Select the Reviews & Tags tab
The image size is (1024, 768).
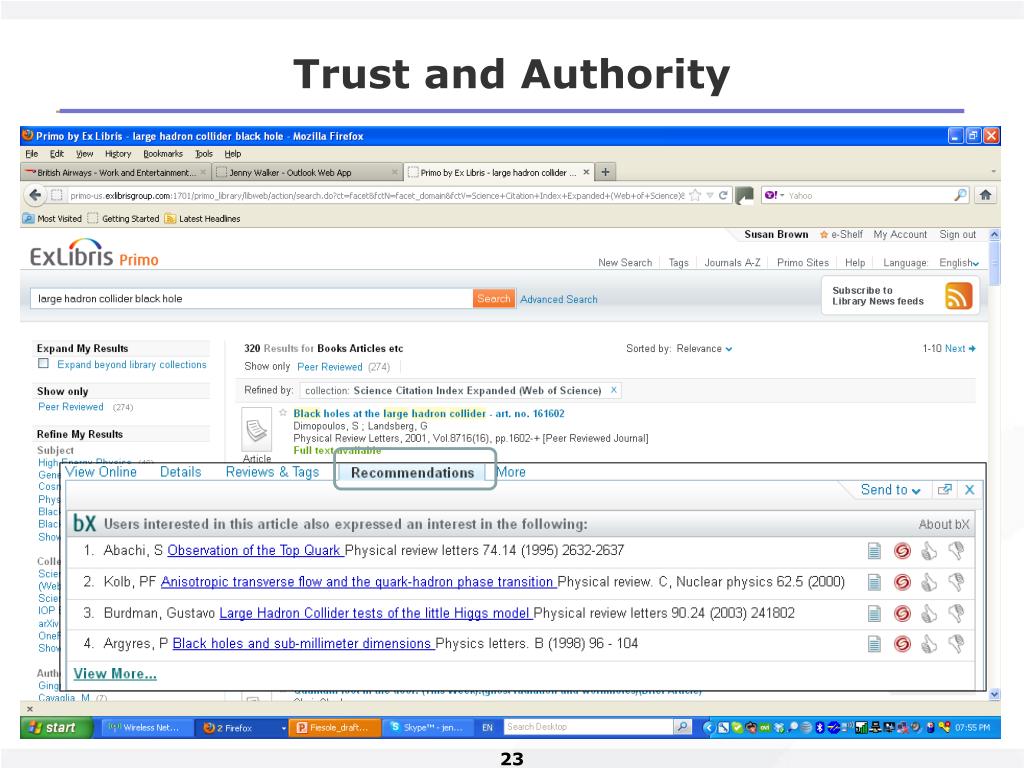pyautogui.click(x=272, y=472)
